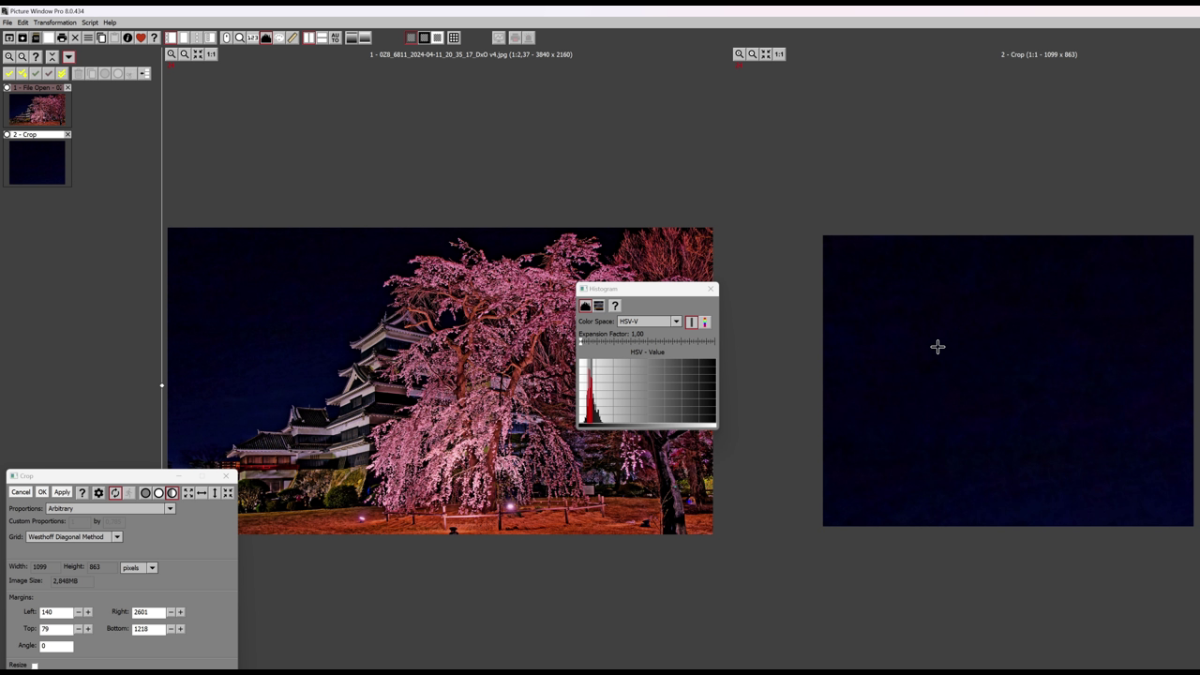The height and width of the screenshot is (675, 1200).
Task: Open the Proportions dropdown set to Arbitrary
Action: pyautogui.click(x=169, y=509)
